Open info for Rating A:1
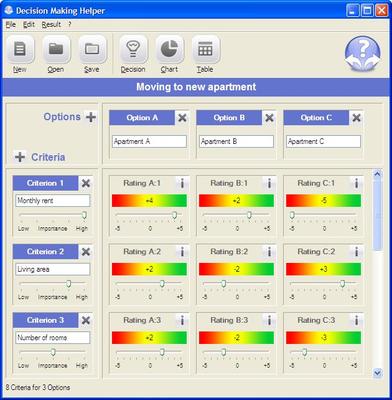 tap(182, 183)
